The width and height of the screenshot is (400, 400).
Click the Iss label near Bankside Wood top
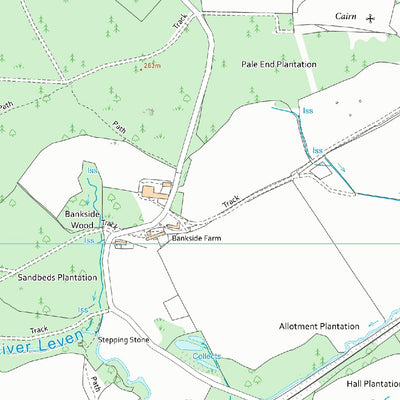(92, 171)
